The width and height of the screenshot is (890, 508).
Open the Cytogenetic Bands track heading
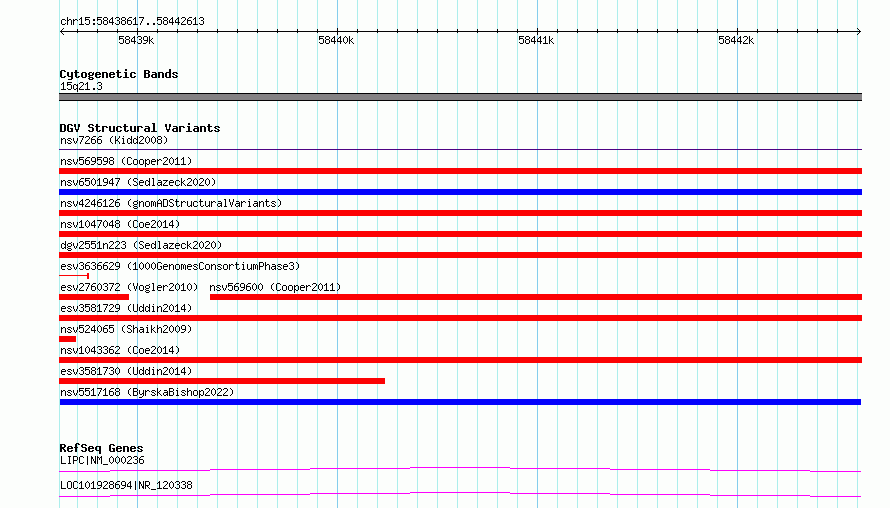119,74
